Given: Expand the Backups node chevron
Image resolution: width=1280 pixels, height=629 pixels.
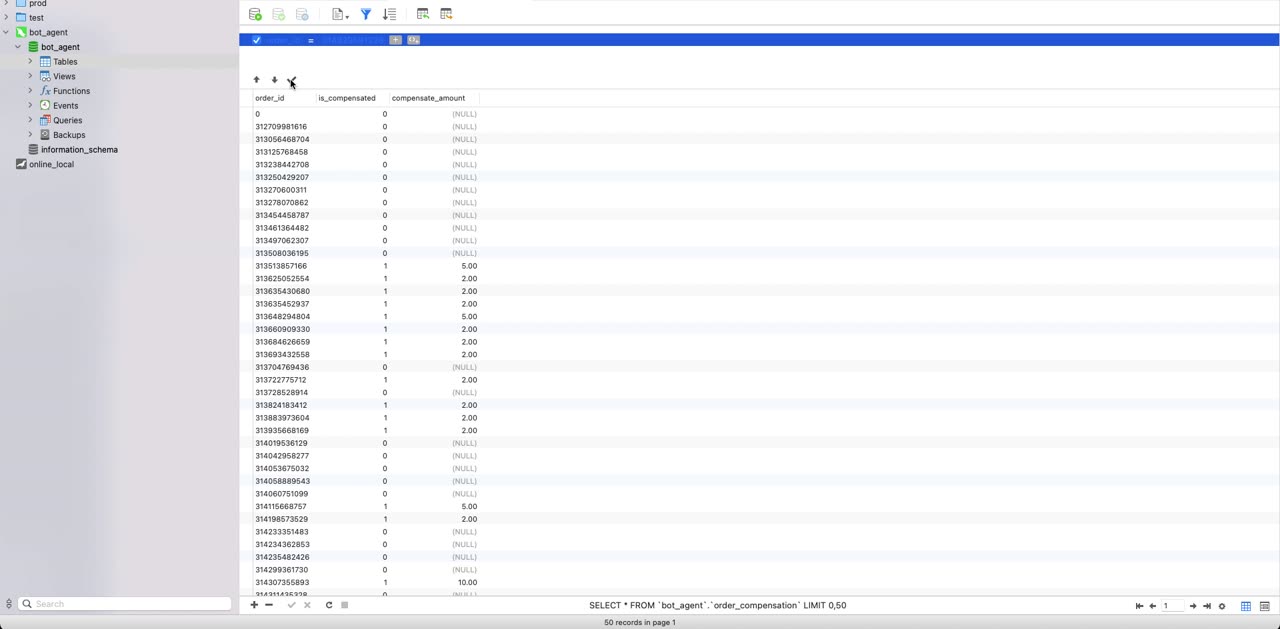Looking at the screenshot, I should (x=30, y=134).
